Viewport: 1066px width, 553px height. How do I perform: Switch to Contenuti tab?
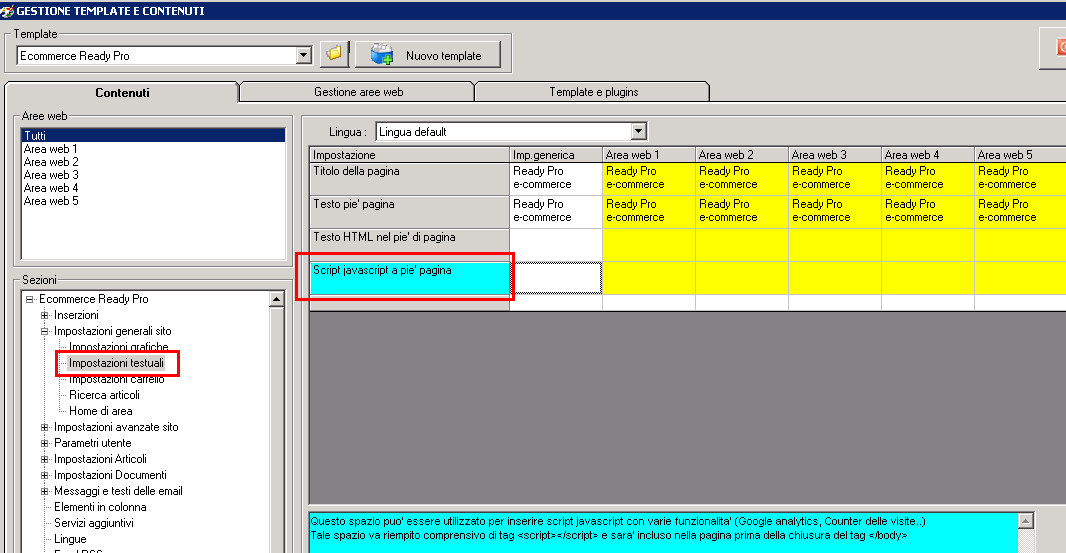pyautogui.click(x=122, y=93)
